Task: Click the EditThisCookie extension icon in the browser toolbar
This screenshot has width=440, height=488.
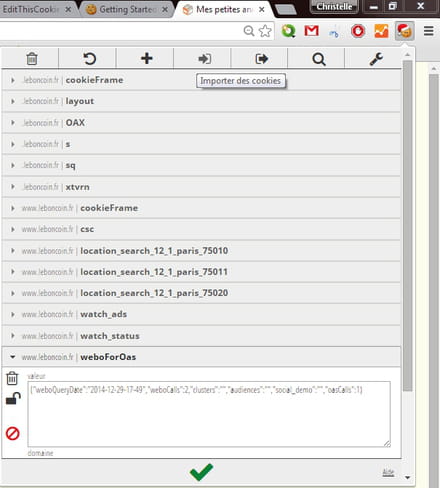Action: click(404, 31)
